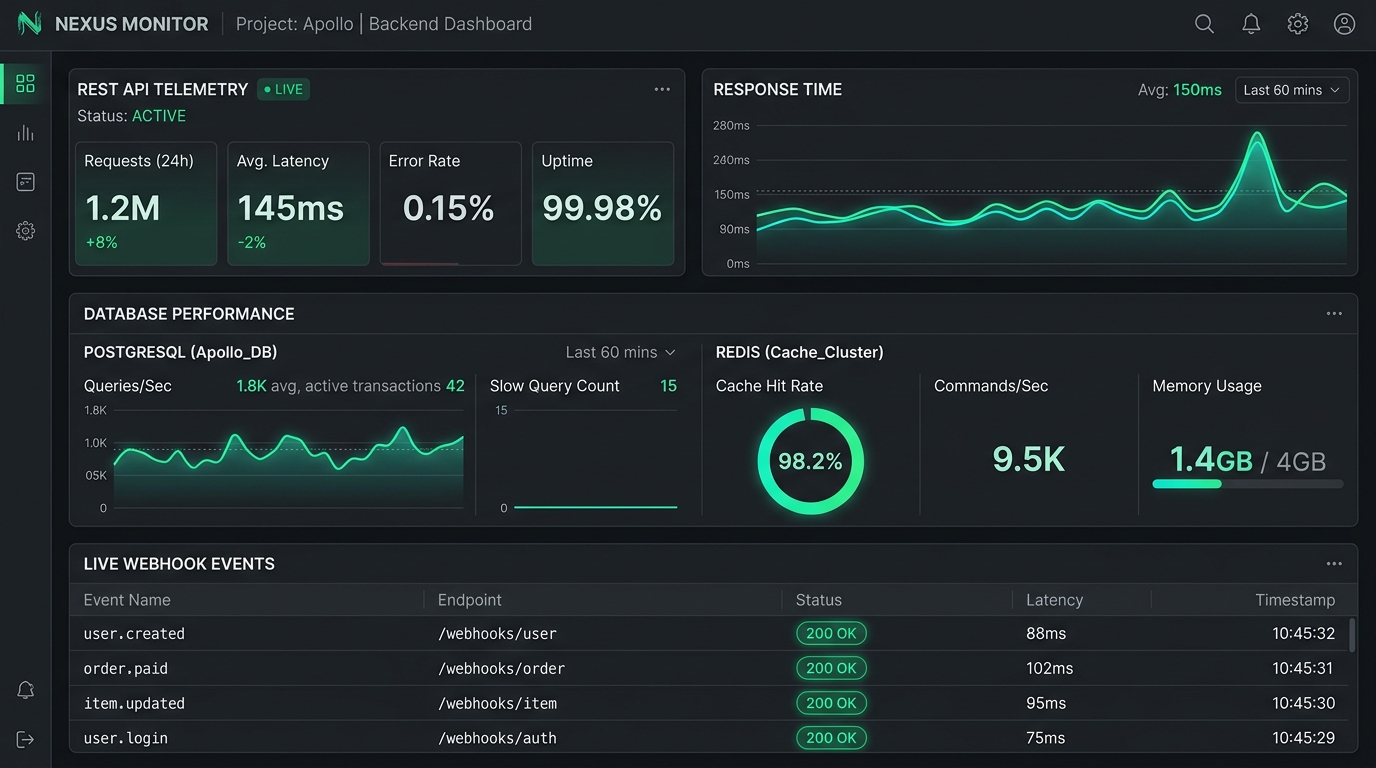
Task: Click the POSTGRESQL (Apollo_DB) heading
Action: click(180, 352)
